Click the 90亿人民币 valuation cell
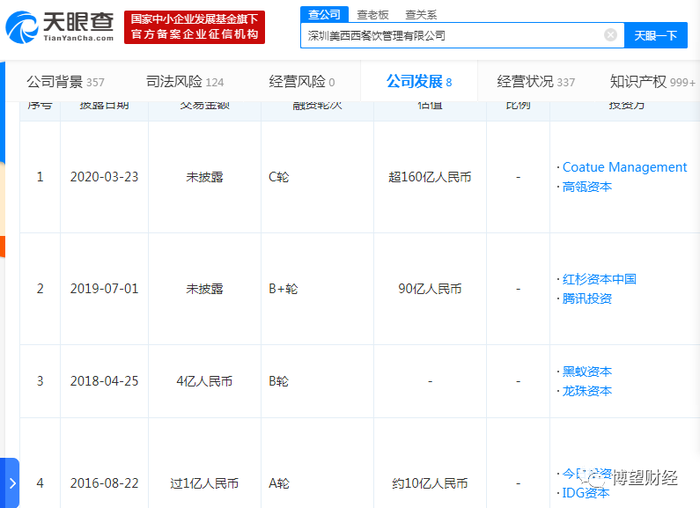 (429, 289)
